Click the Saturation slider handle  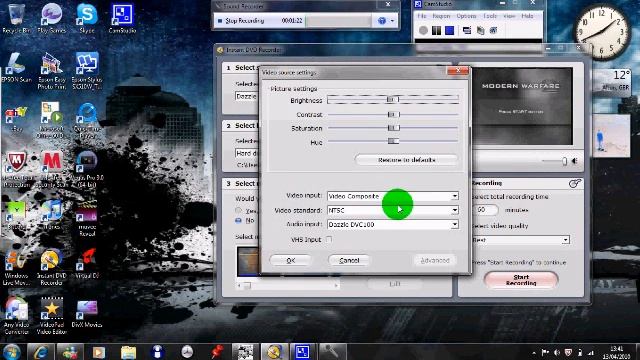click(393, 128)
